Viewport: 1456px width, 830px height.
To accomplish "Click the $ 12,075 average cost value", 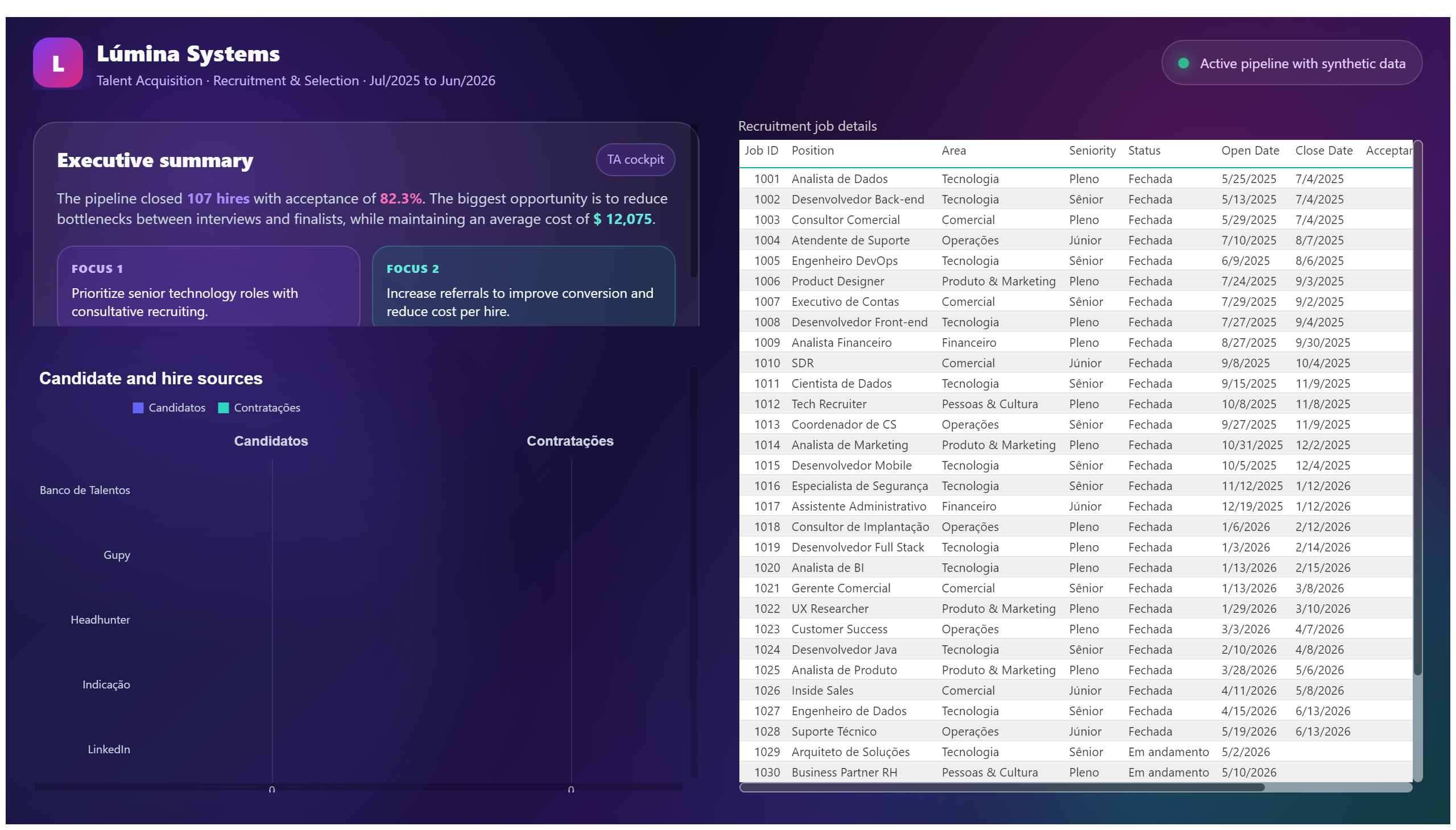I will 622,219.
